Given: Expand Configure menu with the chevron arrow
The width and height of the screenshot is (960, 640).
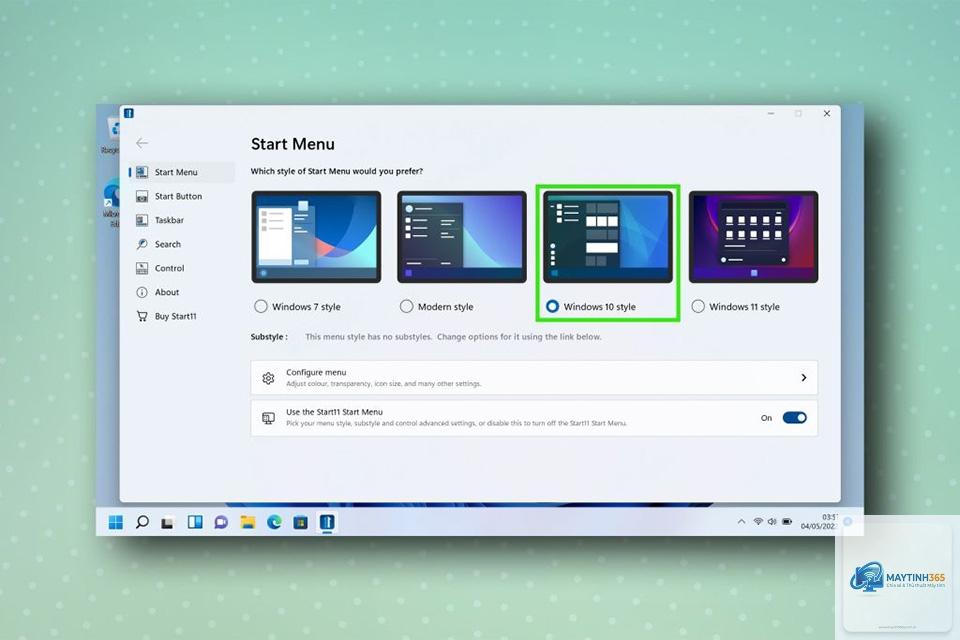Looking at the screenshot, I should tap(804, 378).
